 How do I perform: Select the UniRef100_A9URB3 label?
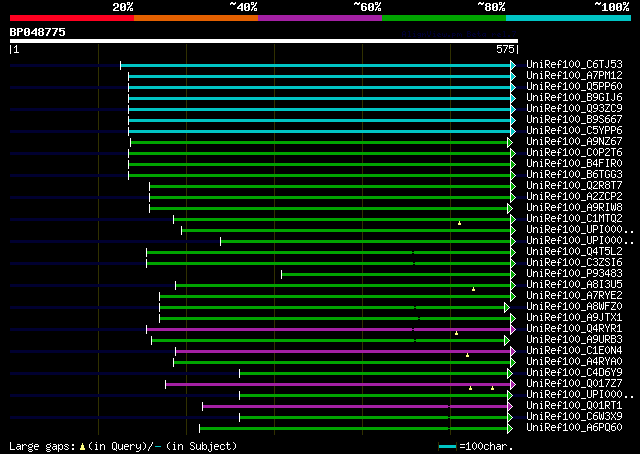pyautogui.click(x=574, y=339)
